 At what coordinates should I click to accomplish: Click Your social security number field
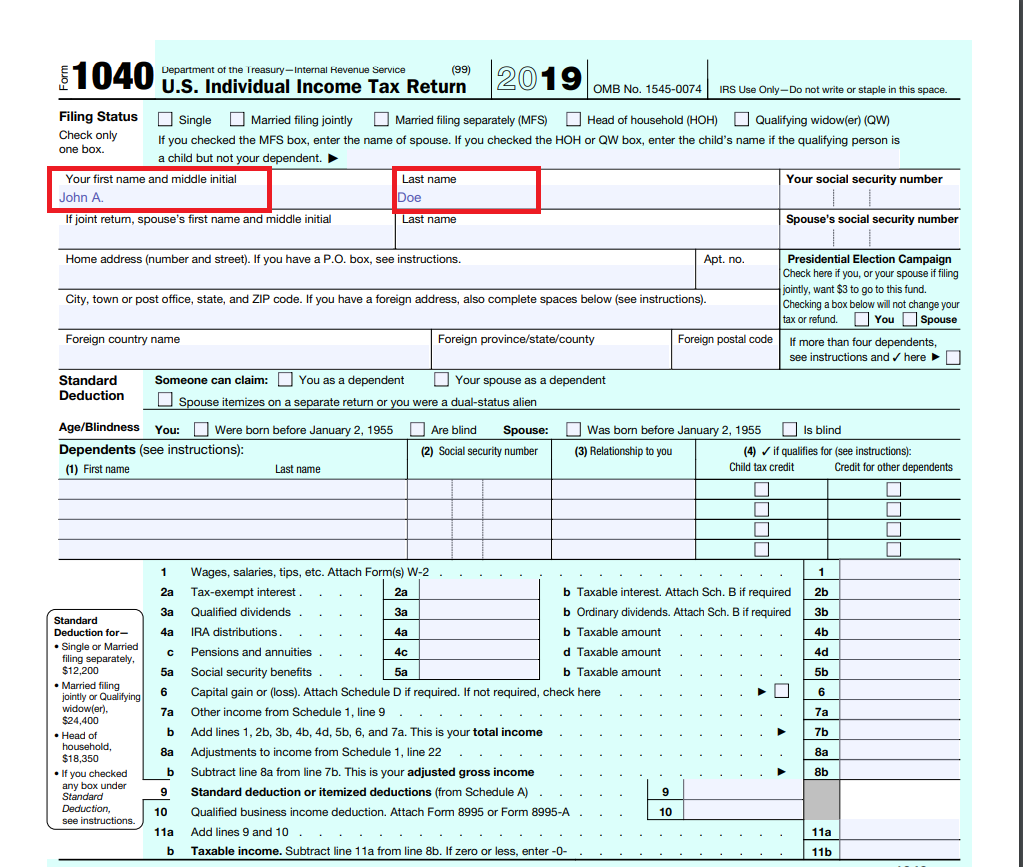tap(870, 197)
